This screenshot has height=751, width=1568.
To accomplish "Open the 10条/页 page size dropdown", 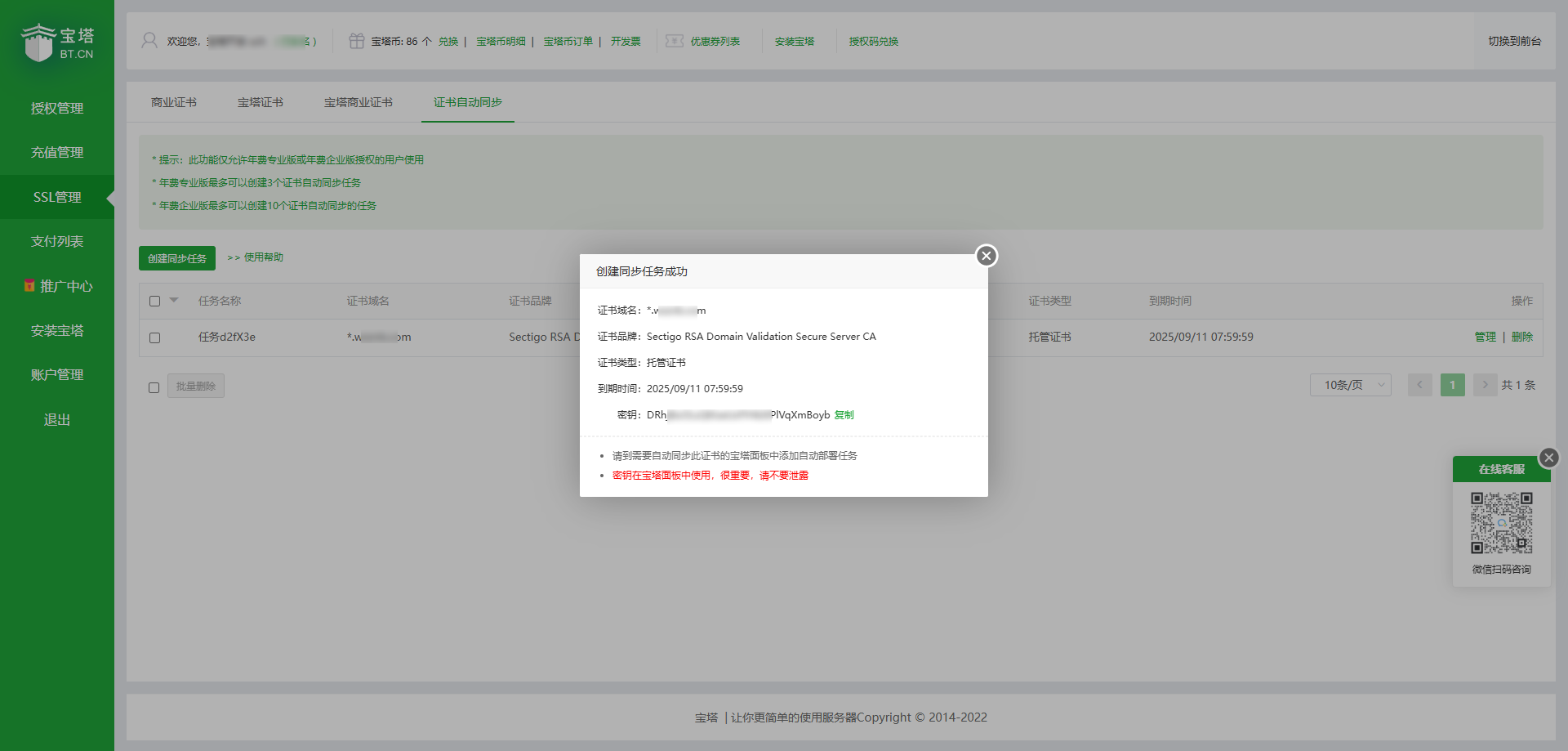I will point(1351,385).
